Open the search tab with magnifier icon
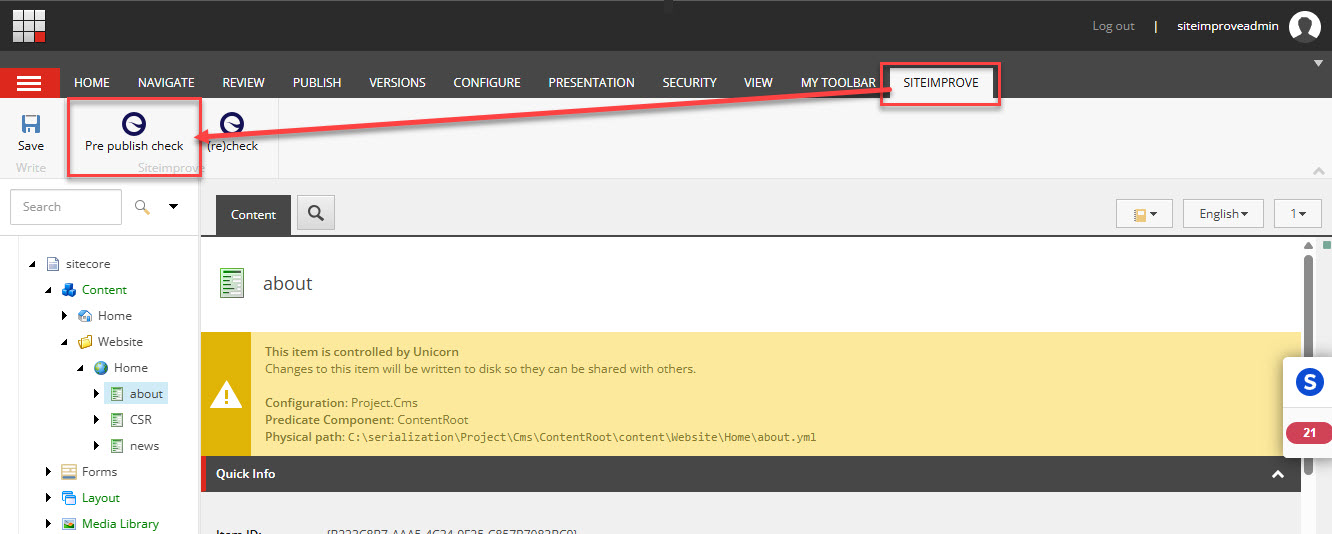Viewport: 1332px width, 534px height. [315, 213]
